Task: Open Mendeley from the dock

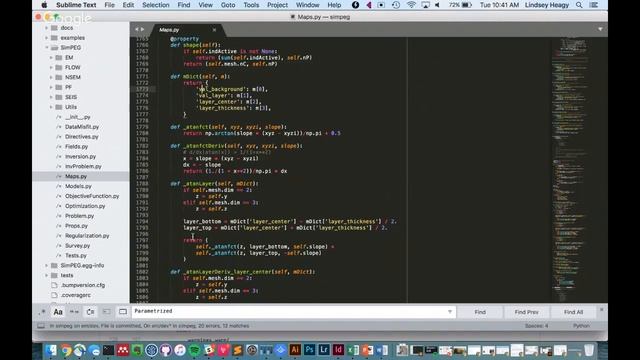Action: 122,350
